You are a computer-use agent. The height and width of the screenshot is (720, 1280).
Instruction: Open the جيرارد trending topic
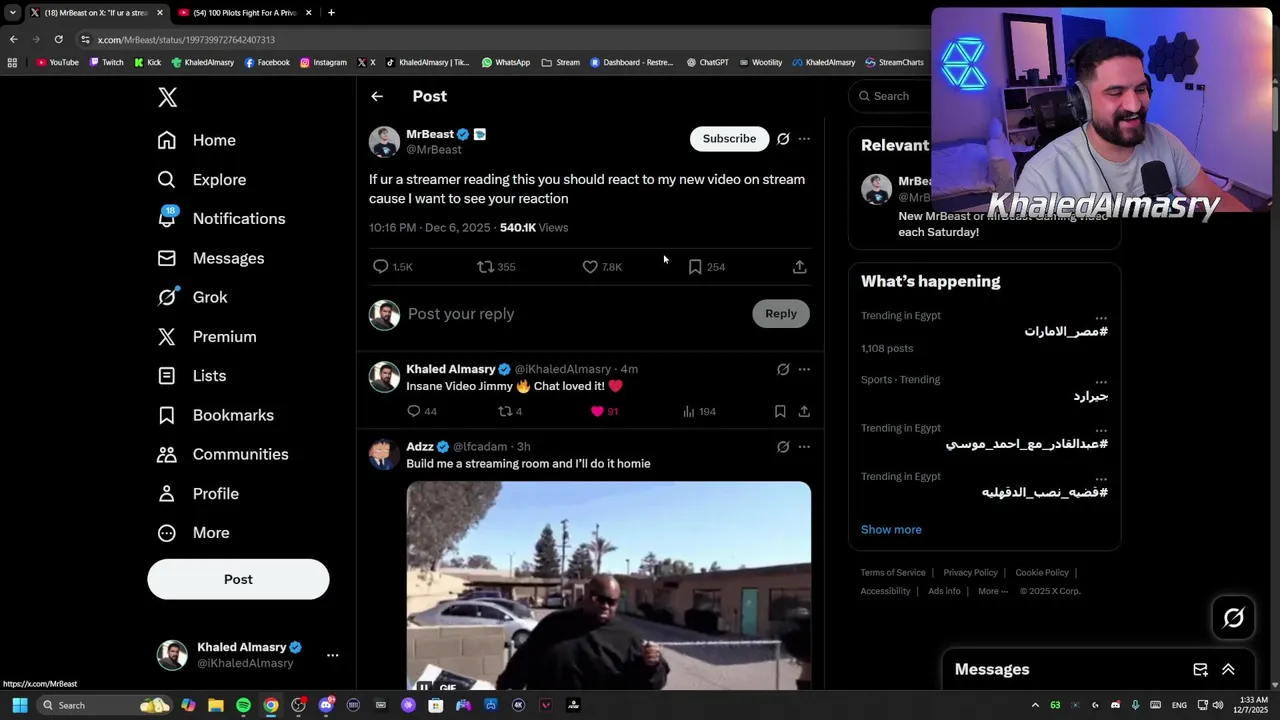click(1090, 396)
